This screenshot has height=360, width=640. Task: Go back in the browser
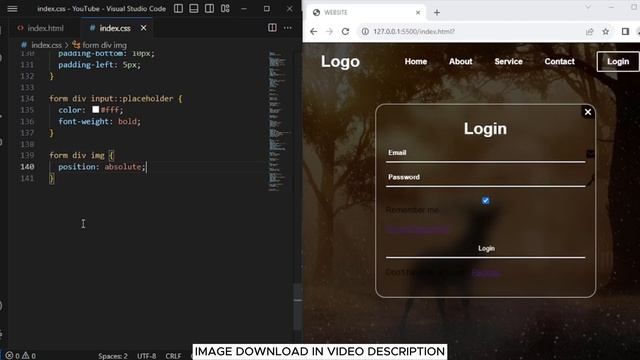point(313,31)
